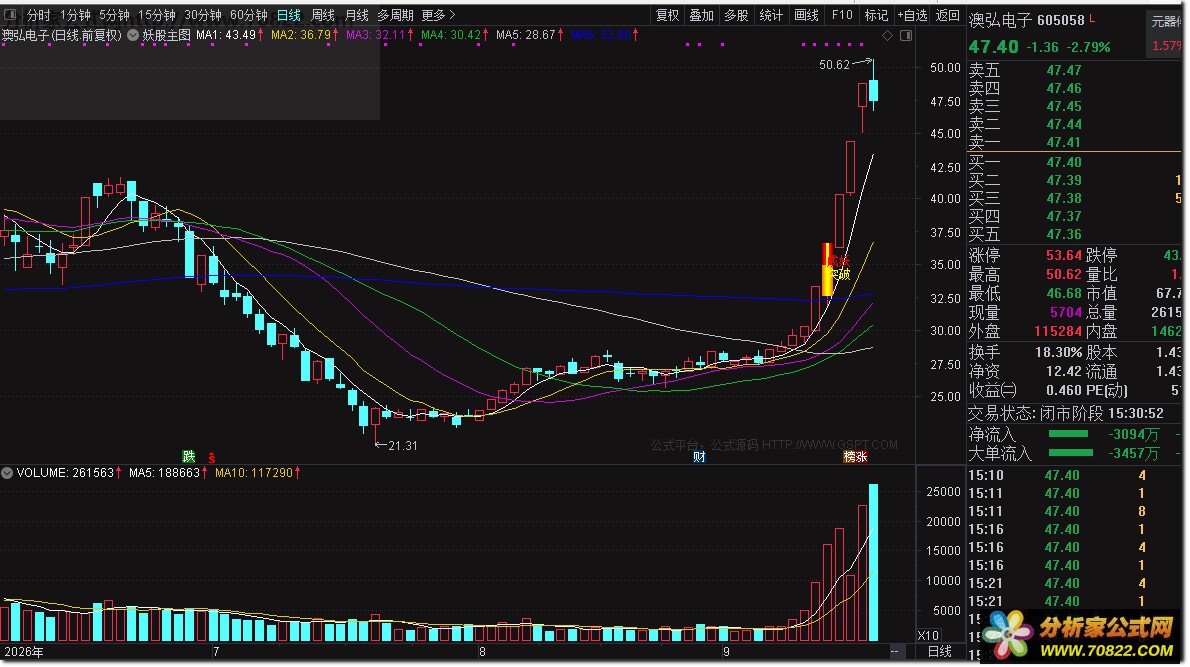Screen dimensions: 1190x667
Task: Toggle the right info panel icon
Action: [905, 36]
